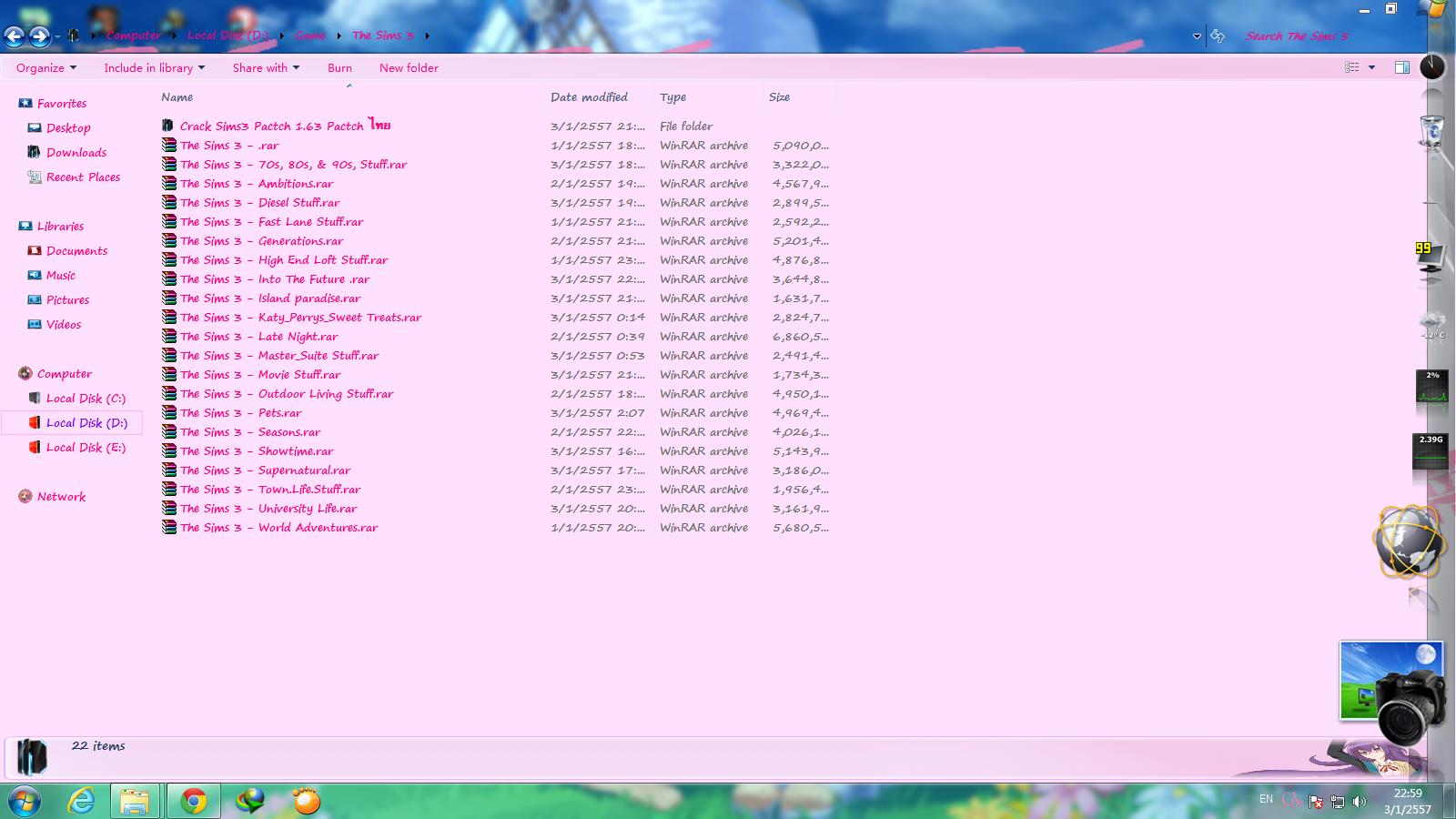Screen dimensions: 1456x819
Task: Select "The Sims 3 - High End Loft Stuff.rar"
Action: (284, 260)
